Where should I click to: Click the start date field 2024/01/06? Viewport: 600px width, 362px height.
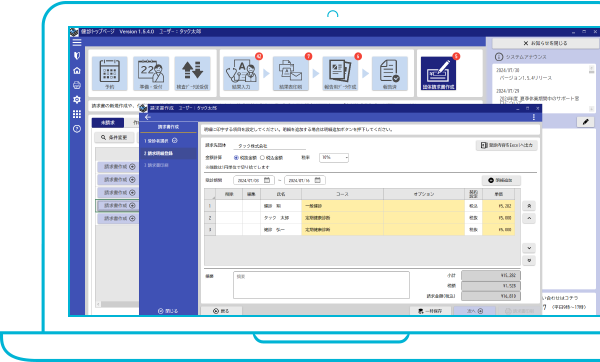pyautogui.click(x=254, y=180)
